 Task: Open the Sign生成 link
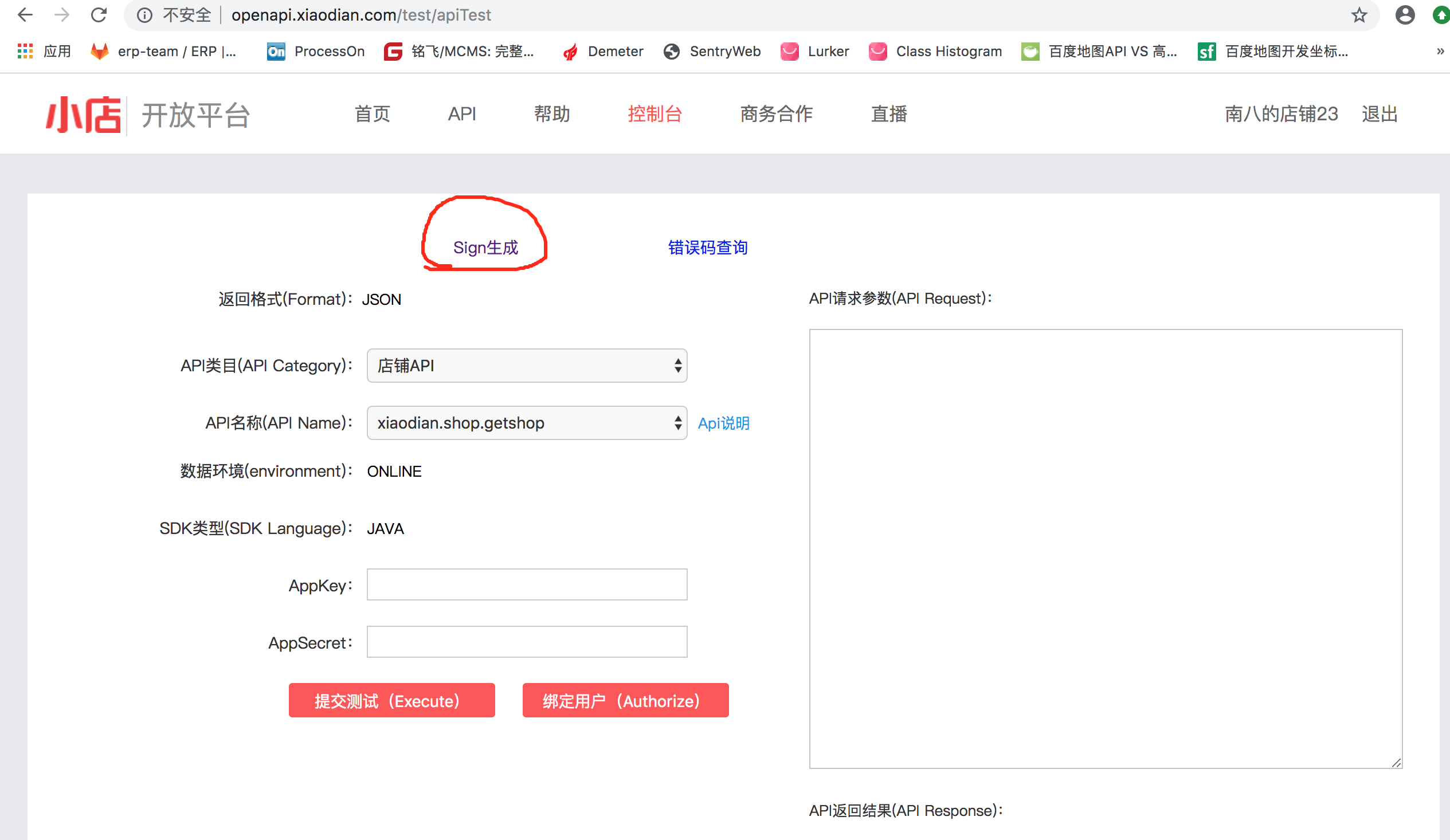pos(485,248)
